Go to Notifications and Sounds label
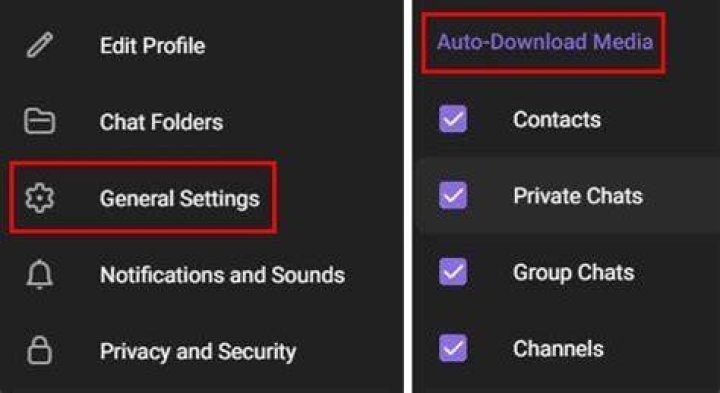This screenshot has height=393, width=720. [222, 275]
